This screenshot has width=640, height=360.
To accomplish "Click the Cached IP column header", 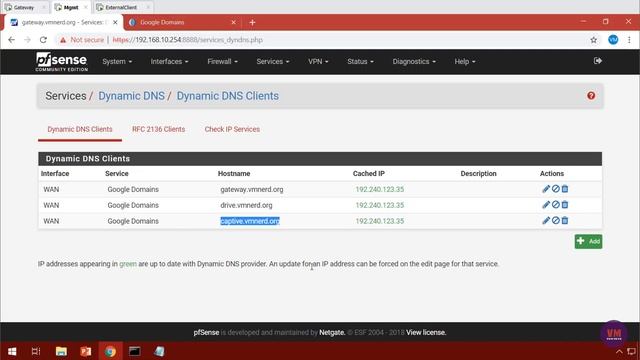I will 369,173.
